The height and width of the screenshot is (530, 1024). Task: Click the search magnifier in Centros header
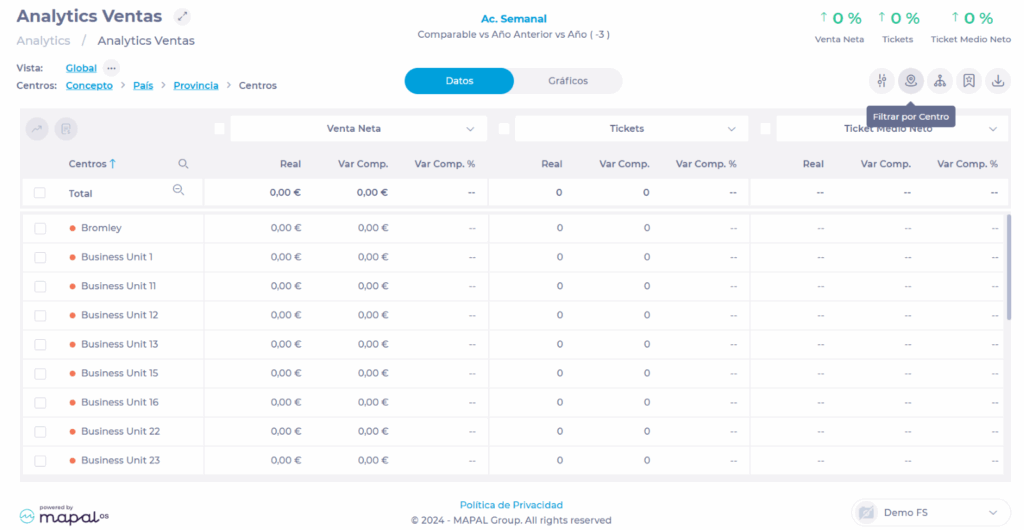(183, 164)
